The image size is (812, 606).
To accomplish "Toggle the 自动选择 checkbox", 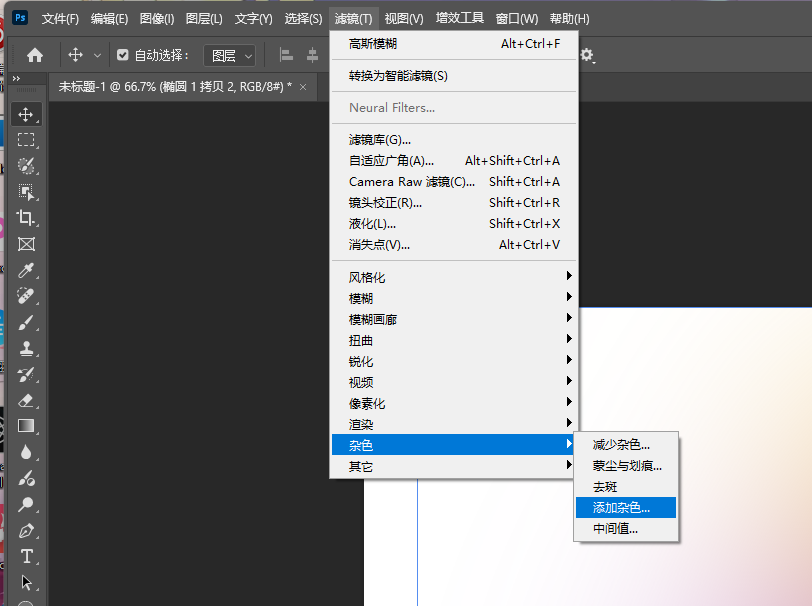I will pos(123,55).
